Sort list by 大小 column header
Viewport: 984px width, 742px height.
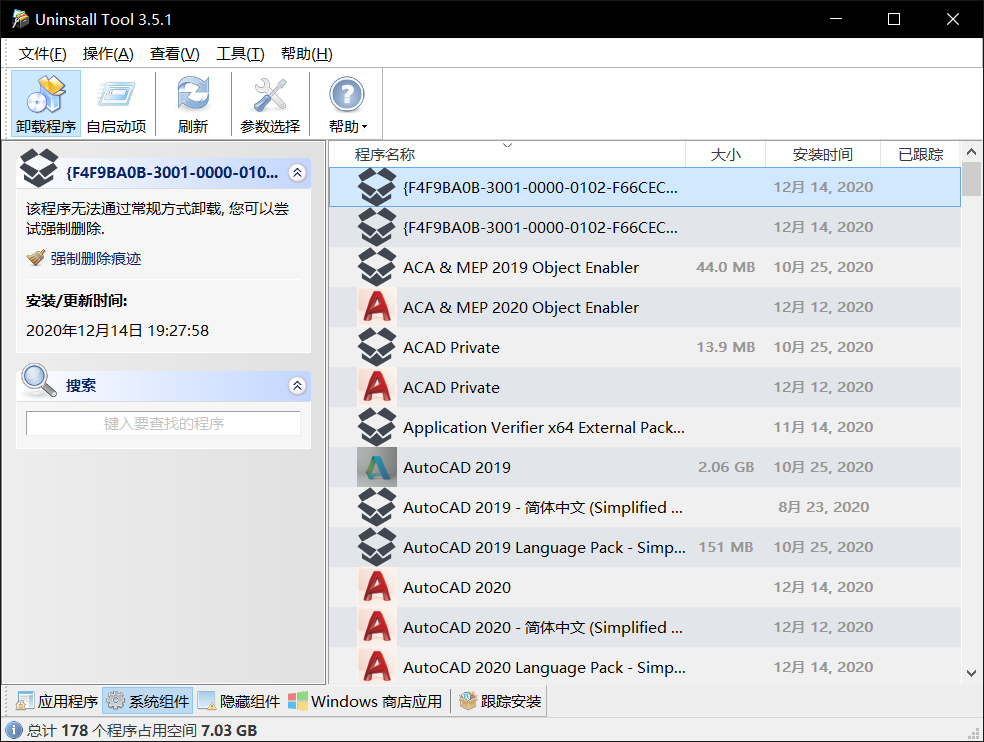coord(725,154)
